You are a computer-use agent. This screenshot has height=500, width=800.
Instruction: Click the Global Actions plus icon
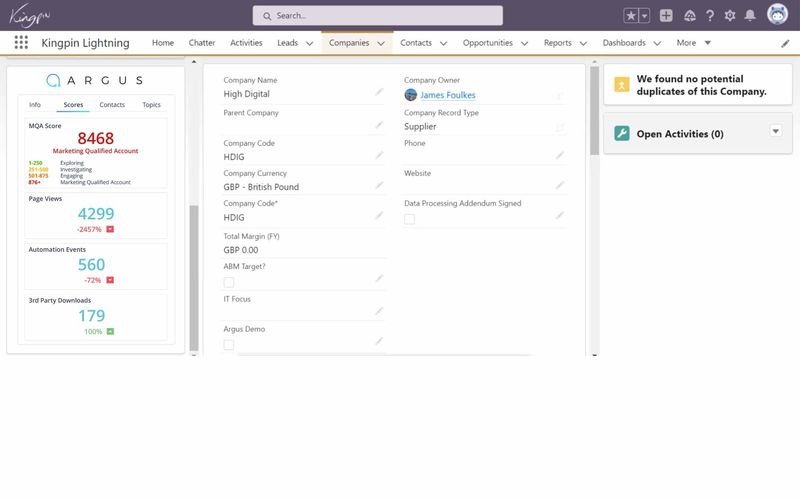point(666,16)
